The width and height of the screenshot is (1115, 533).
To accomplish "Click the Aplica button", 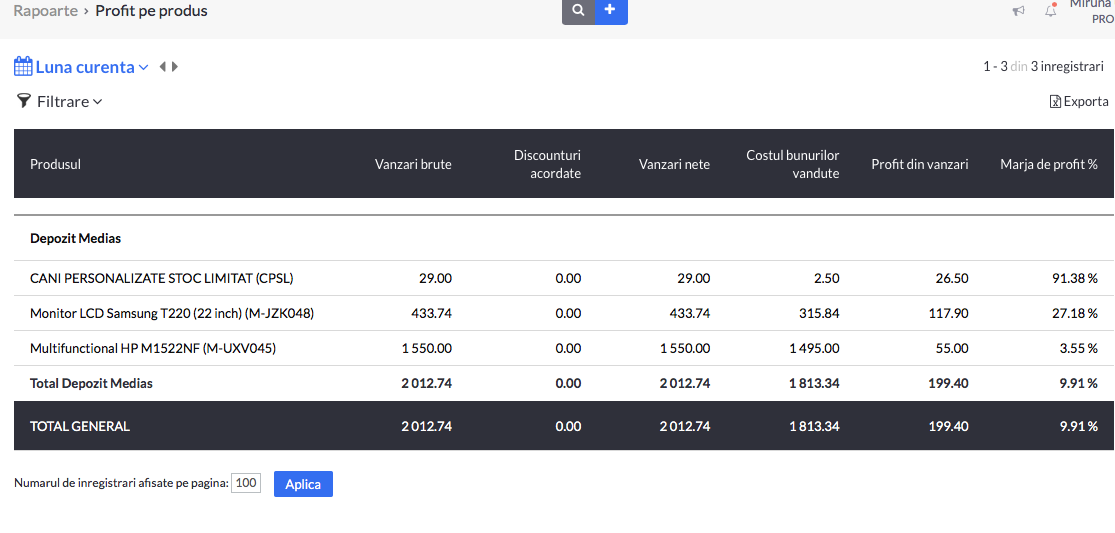I will (303, 484).
